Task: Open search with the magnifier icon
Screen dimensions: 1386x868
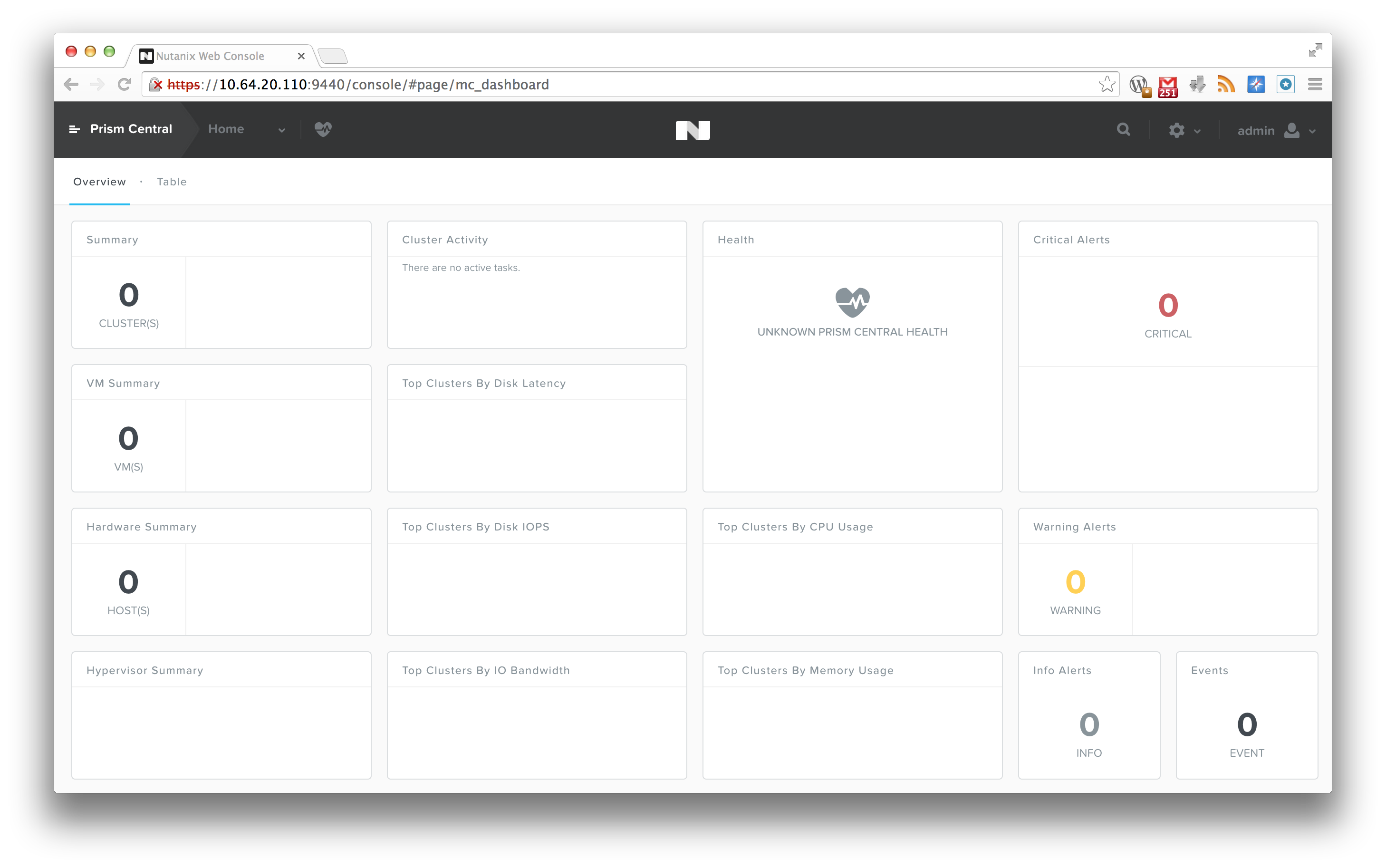Action: [x=1123, y=130]
